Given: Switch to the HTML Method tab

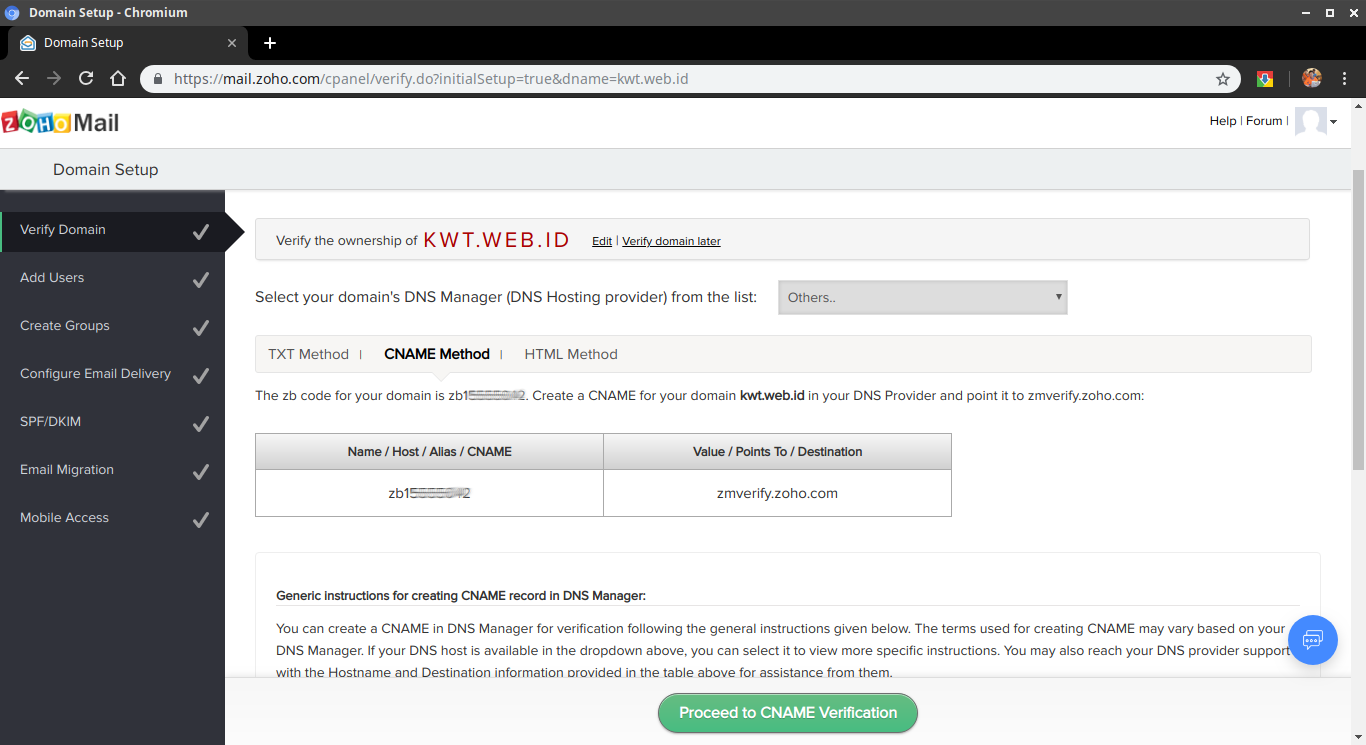Looking at the screenshot, I should (570, 354).
